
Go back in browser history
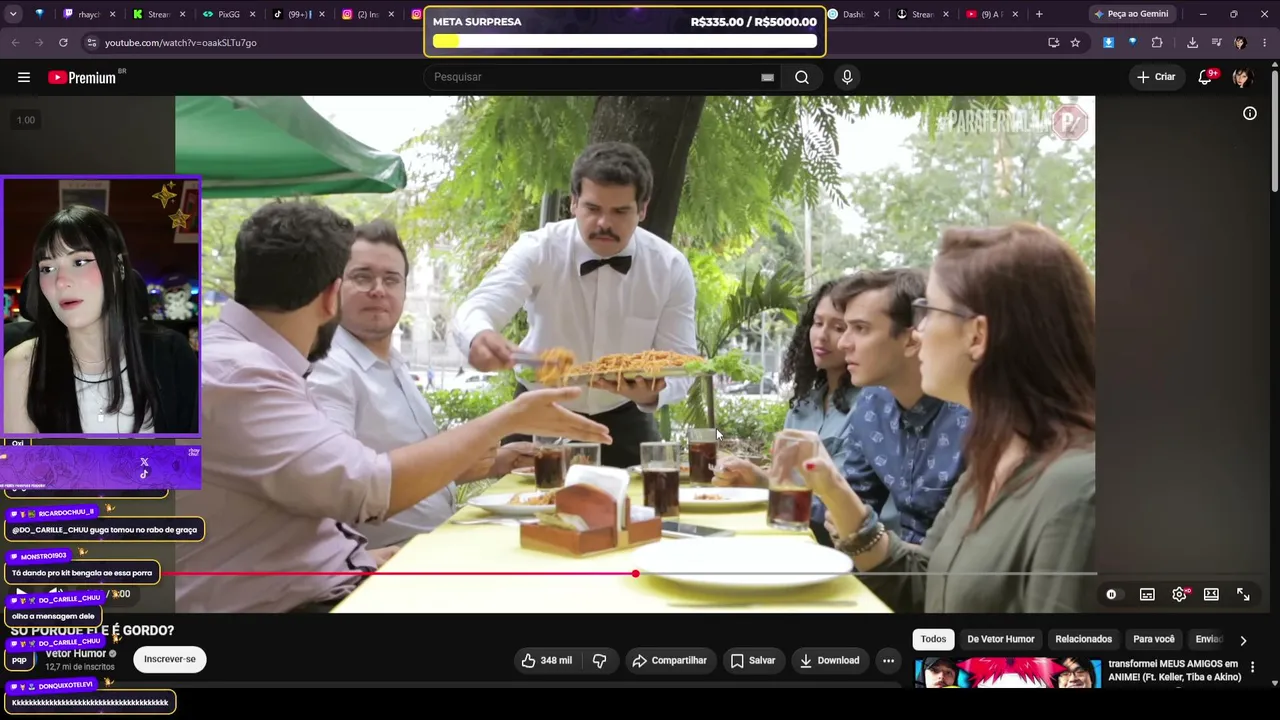[x=15, y=43]
